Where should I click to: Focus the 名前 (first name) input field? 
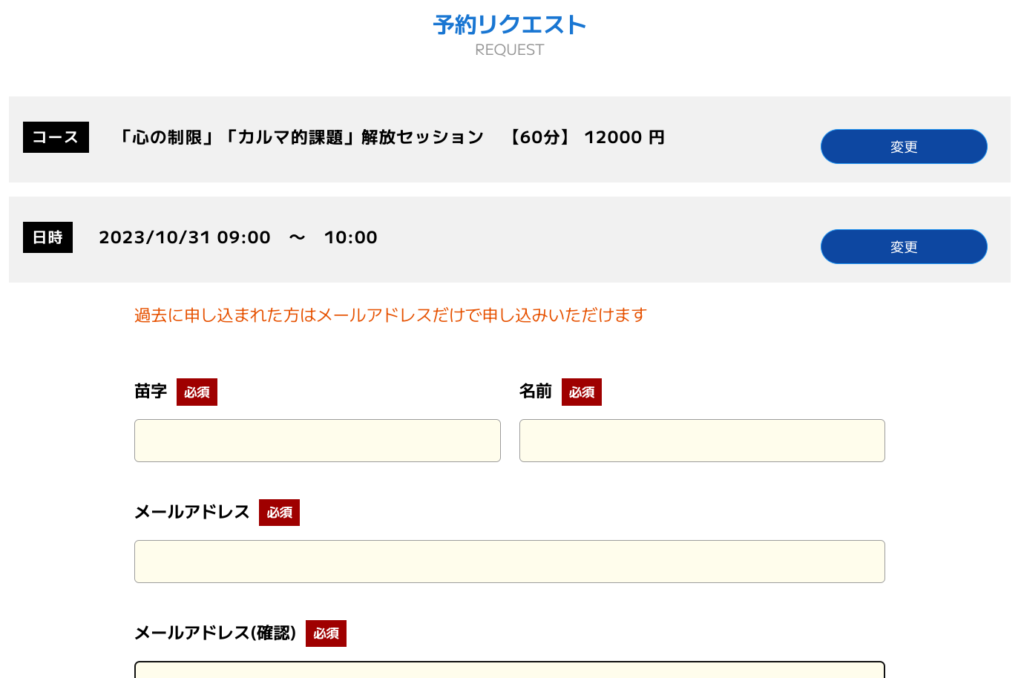pos(702,440)
